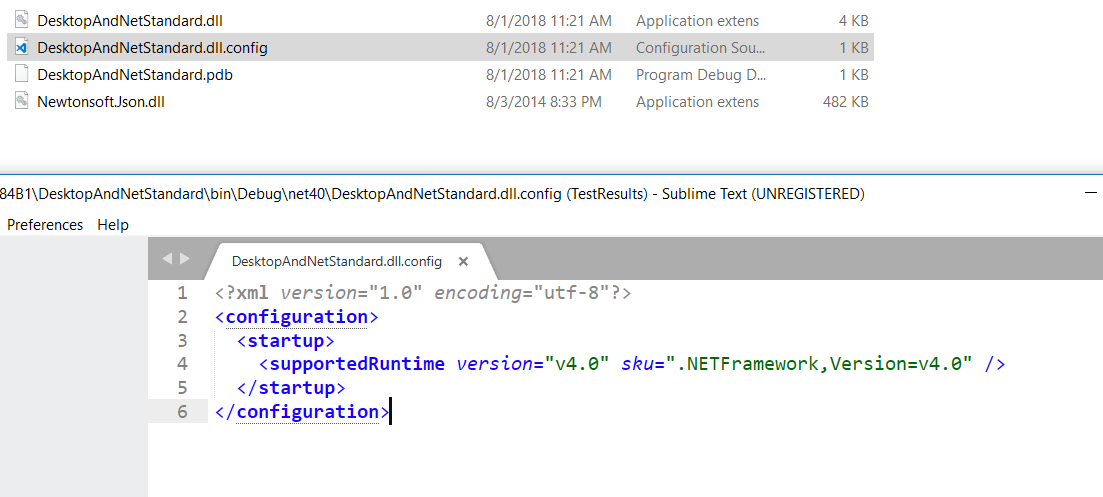
Task: Click the DesktopAndNetStandard.pdb file icon
Action: click(x=22, y=75)
